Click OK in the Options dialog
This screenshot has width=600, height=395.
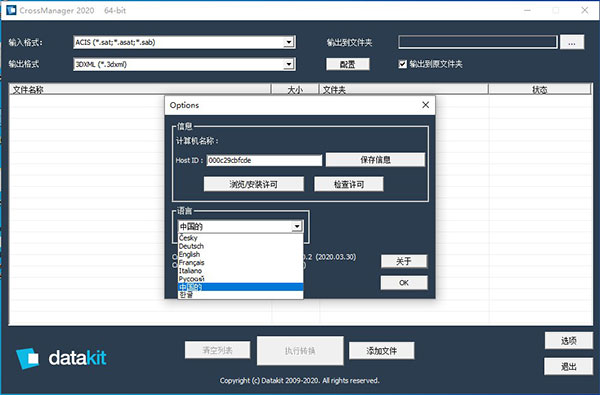click(x=404, y=283)
